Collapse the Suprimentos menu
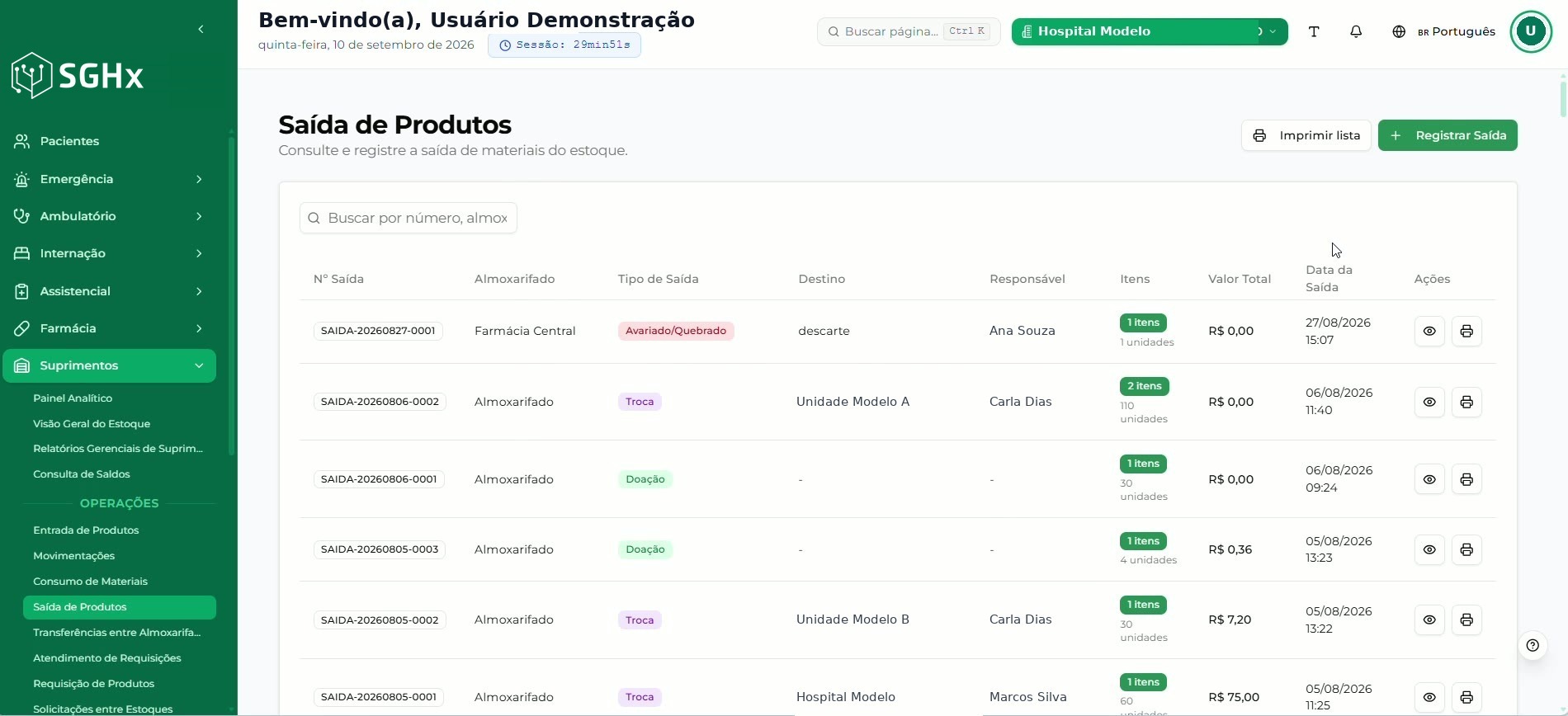 click(109, 365)
